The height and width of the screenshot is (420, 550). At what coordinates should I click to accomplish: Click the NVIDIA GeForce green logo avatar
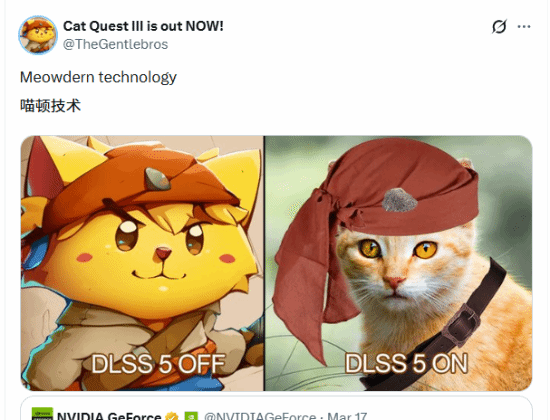(x=42, y=414)
